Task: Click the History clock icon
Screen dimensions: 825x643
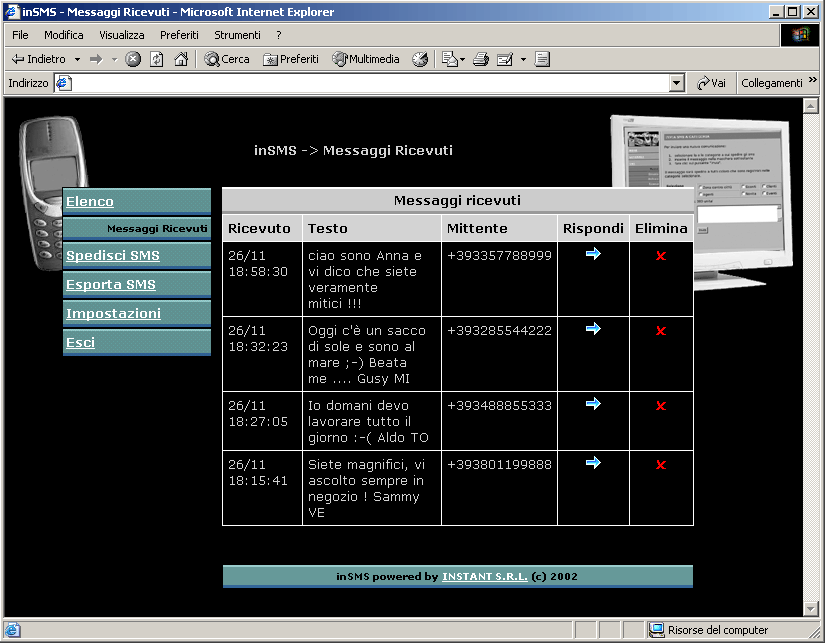Action: click(420, 59)
